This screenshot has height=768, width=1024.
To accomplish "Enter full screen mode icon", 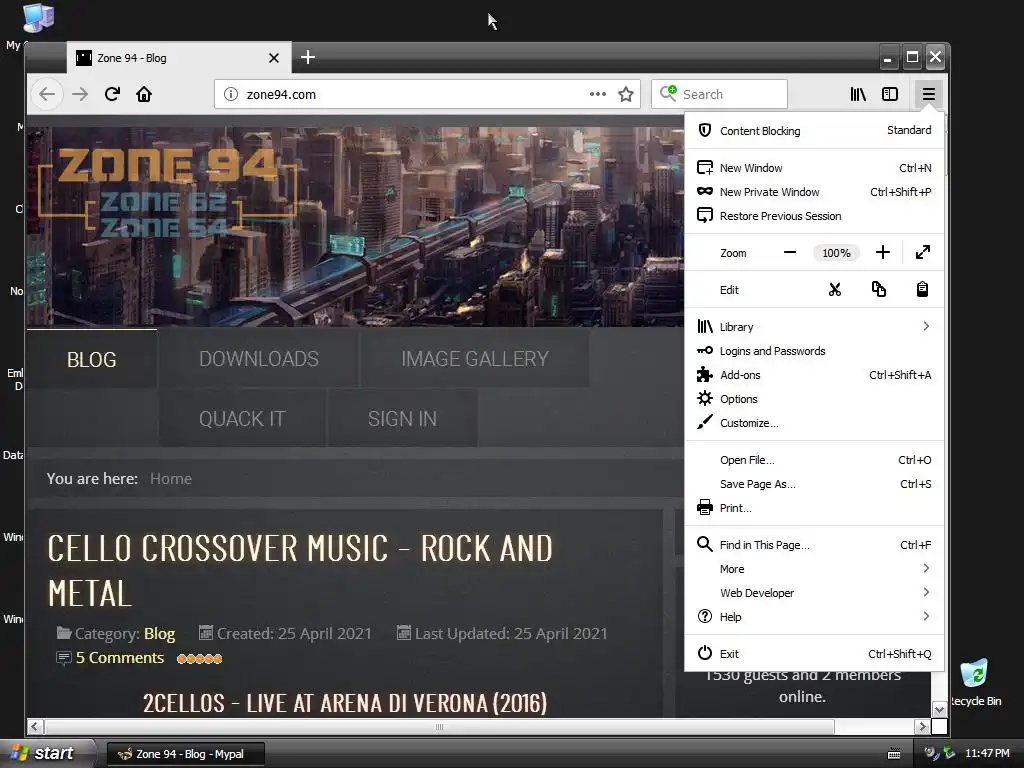I will 922,253.
